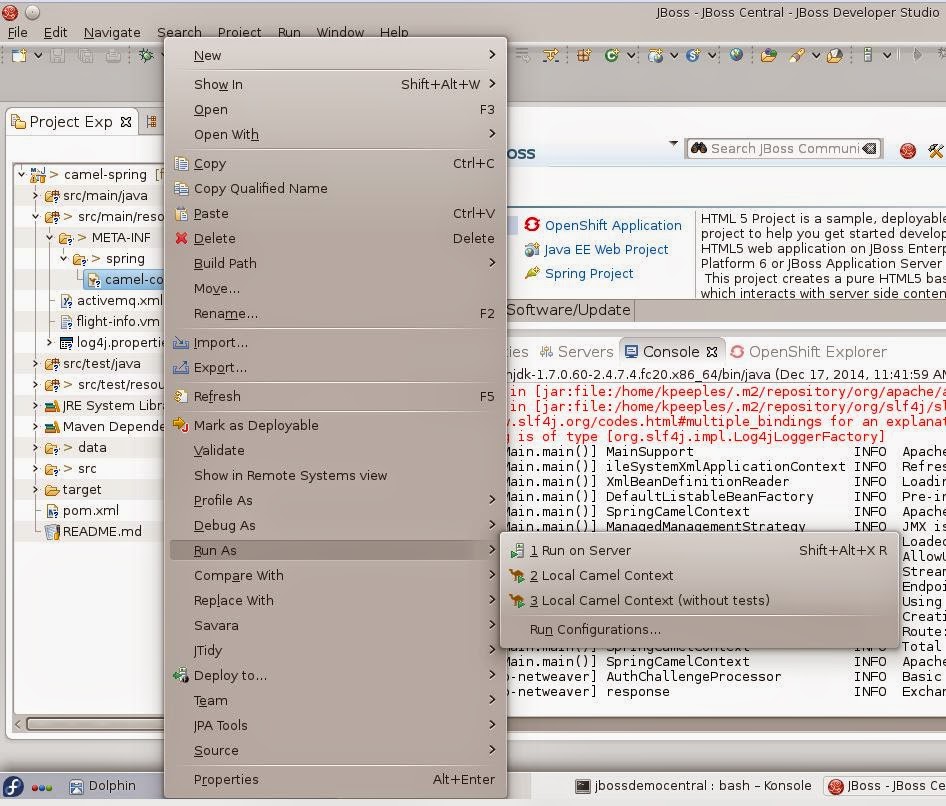
Task: Expand the data folder node
Action: [x=35, y=448]
